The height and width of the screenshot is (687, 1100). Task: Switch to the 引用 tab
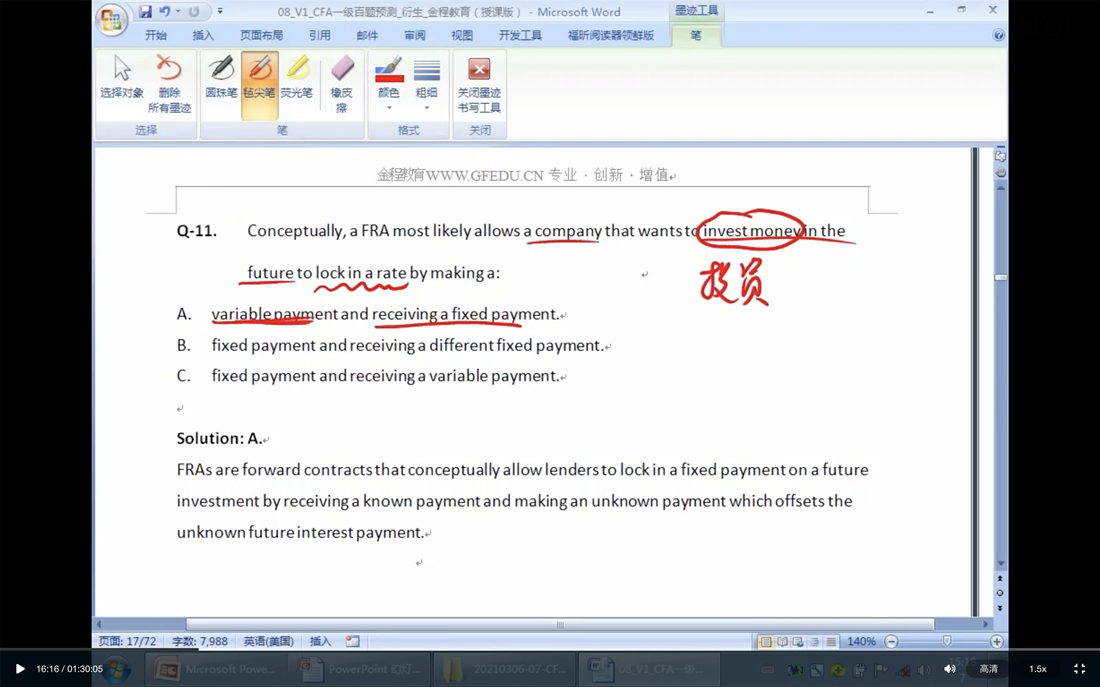click(319, 35)
